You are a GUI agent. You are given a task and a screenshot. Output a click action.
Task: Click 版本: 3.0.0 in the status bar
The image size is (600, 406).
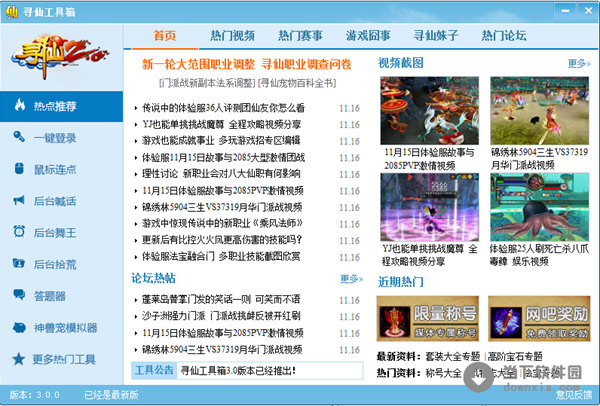34,395
